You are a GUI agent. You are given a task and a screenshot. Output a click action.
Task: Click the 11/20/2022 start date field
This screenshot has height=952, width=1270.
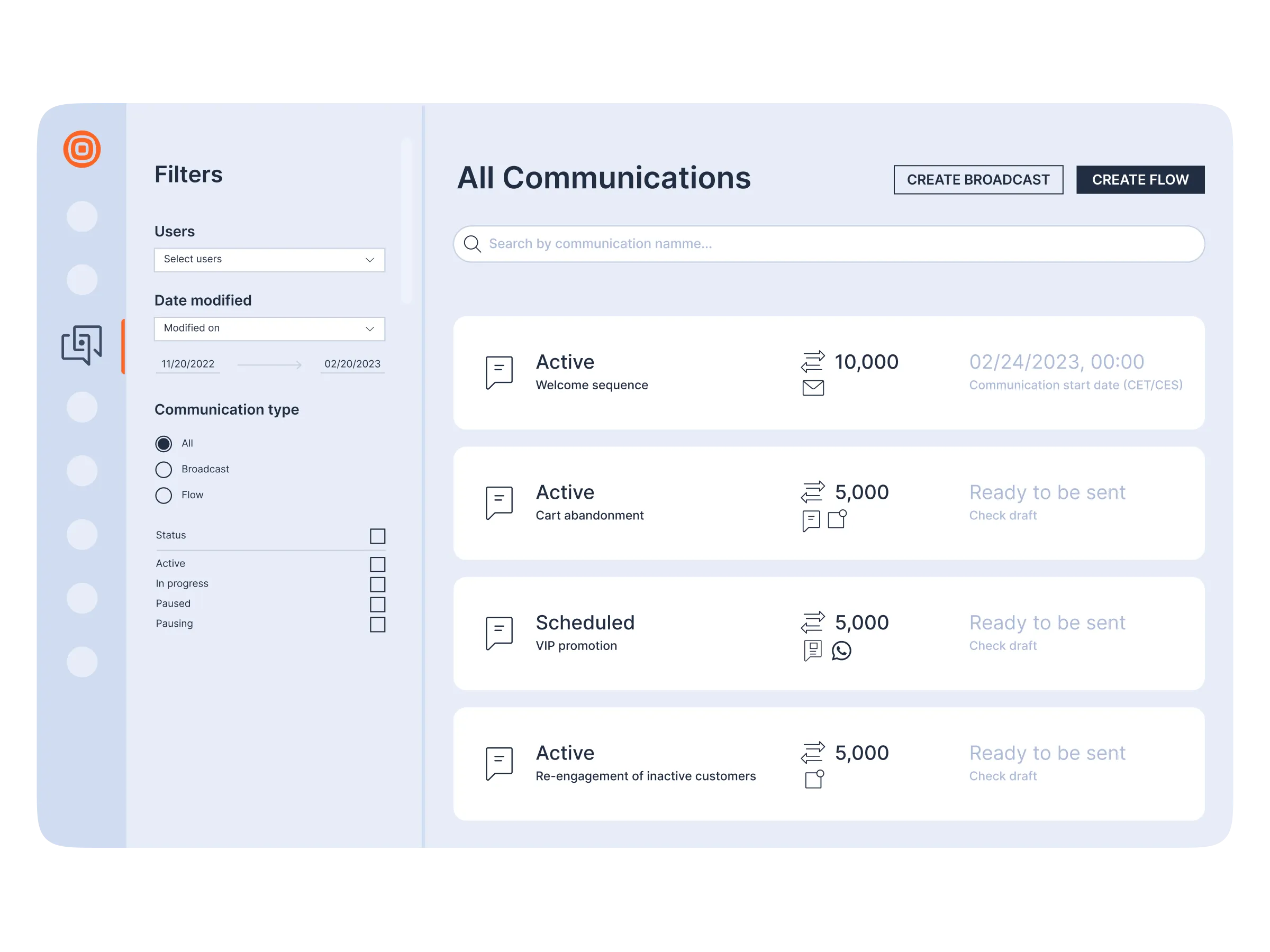coord(188,364)
